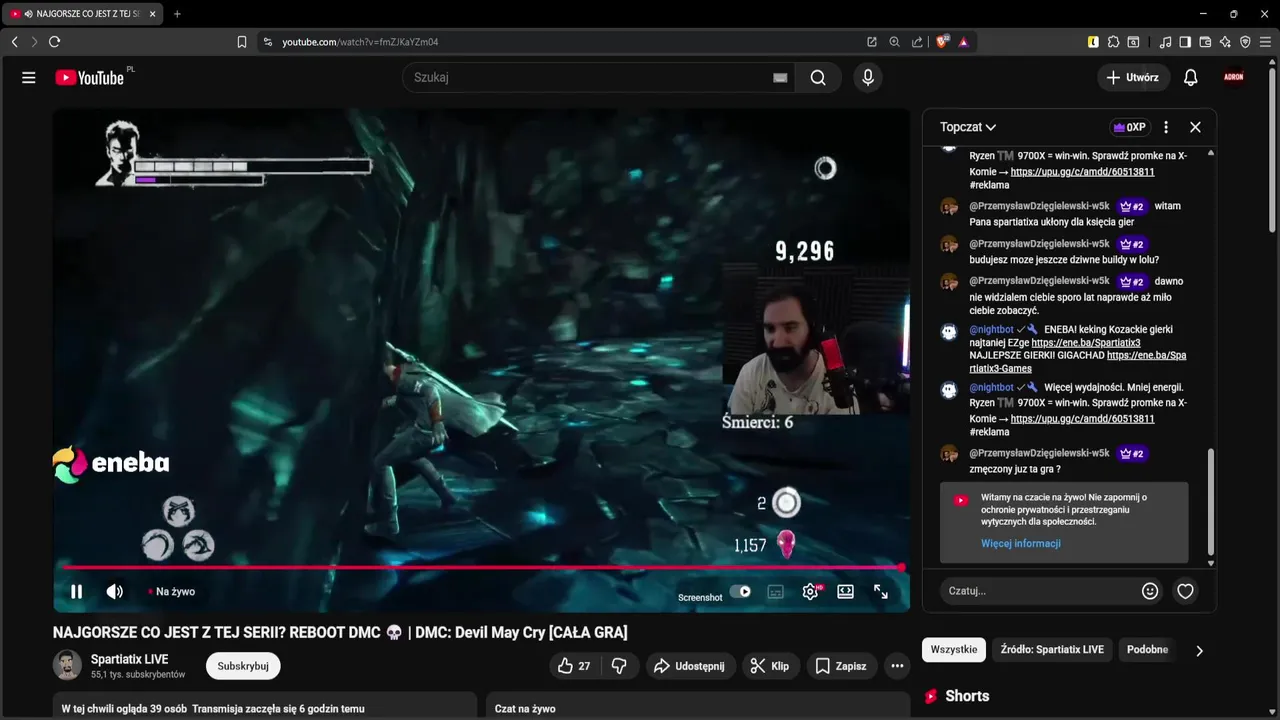The height and width of the screenshot is (720, 1280).
Task: Open chat options three-dot menu
Action: (1166, 127)
